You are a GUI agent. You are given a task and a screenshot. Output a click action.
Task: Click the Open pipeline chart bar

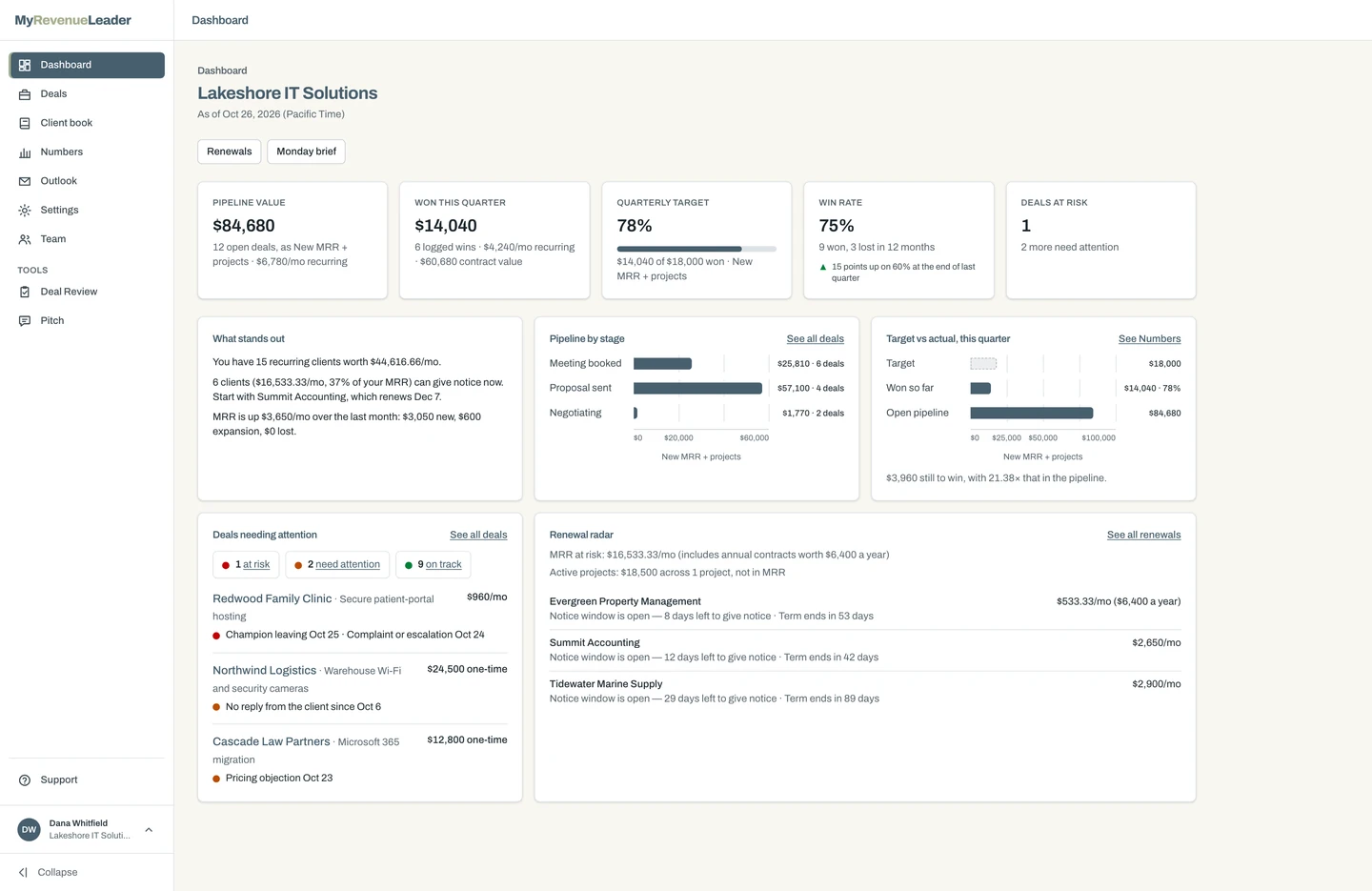(x=1031, y=414)
